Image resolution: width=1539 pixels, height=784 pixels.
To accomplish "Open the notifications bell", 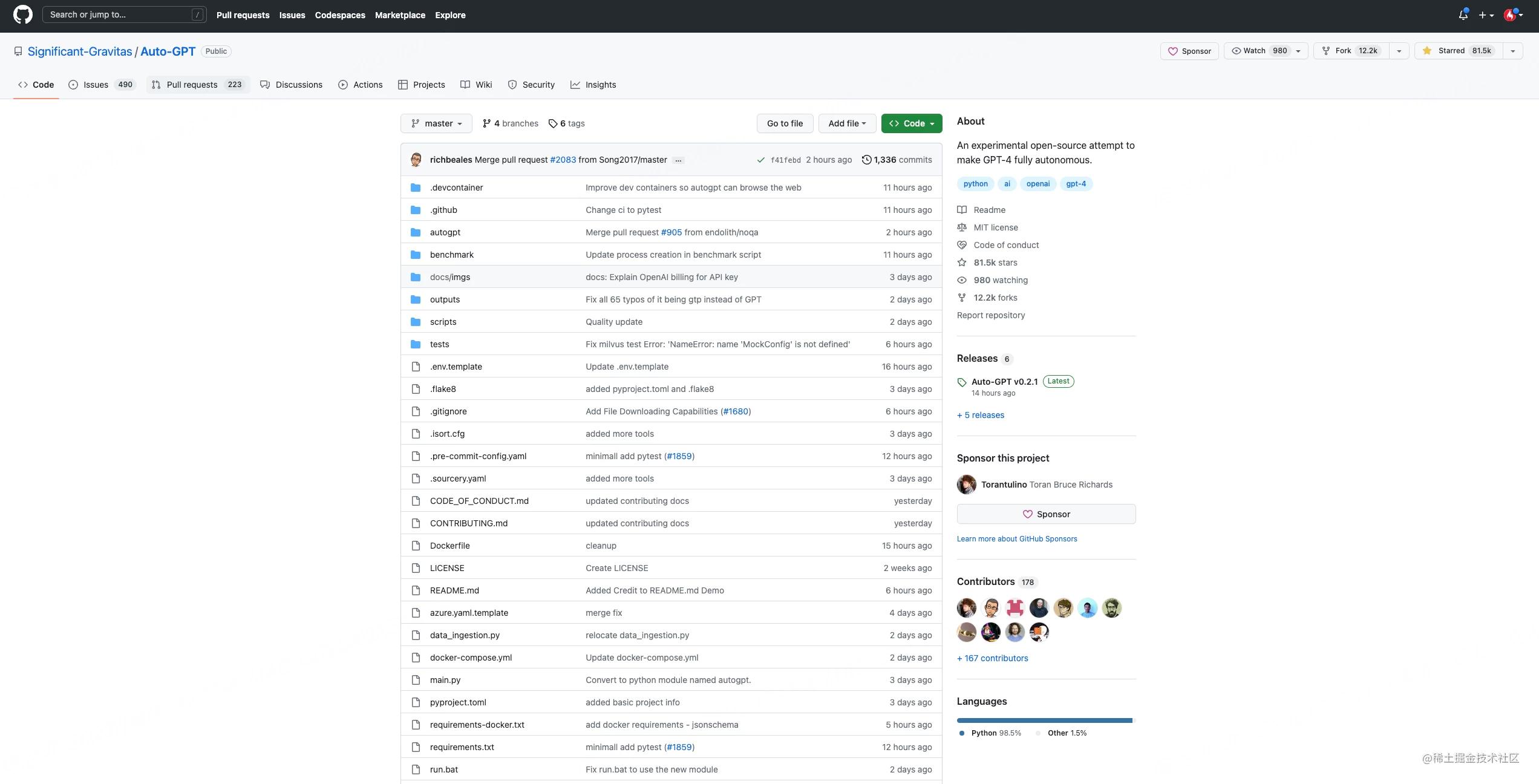I will (x=1463, y=15).
